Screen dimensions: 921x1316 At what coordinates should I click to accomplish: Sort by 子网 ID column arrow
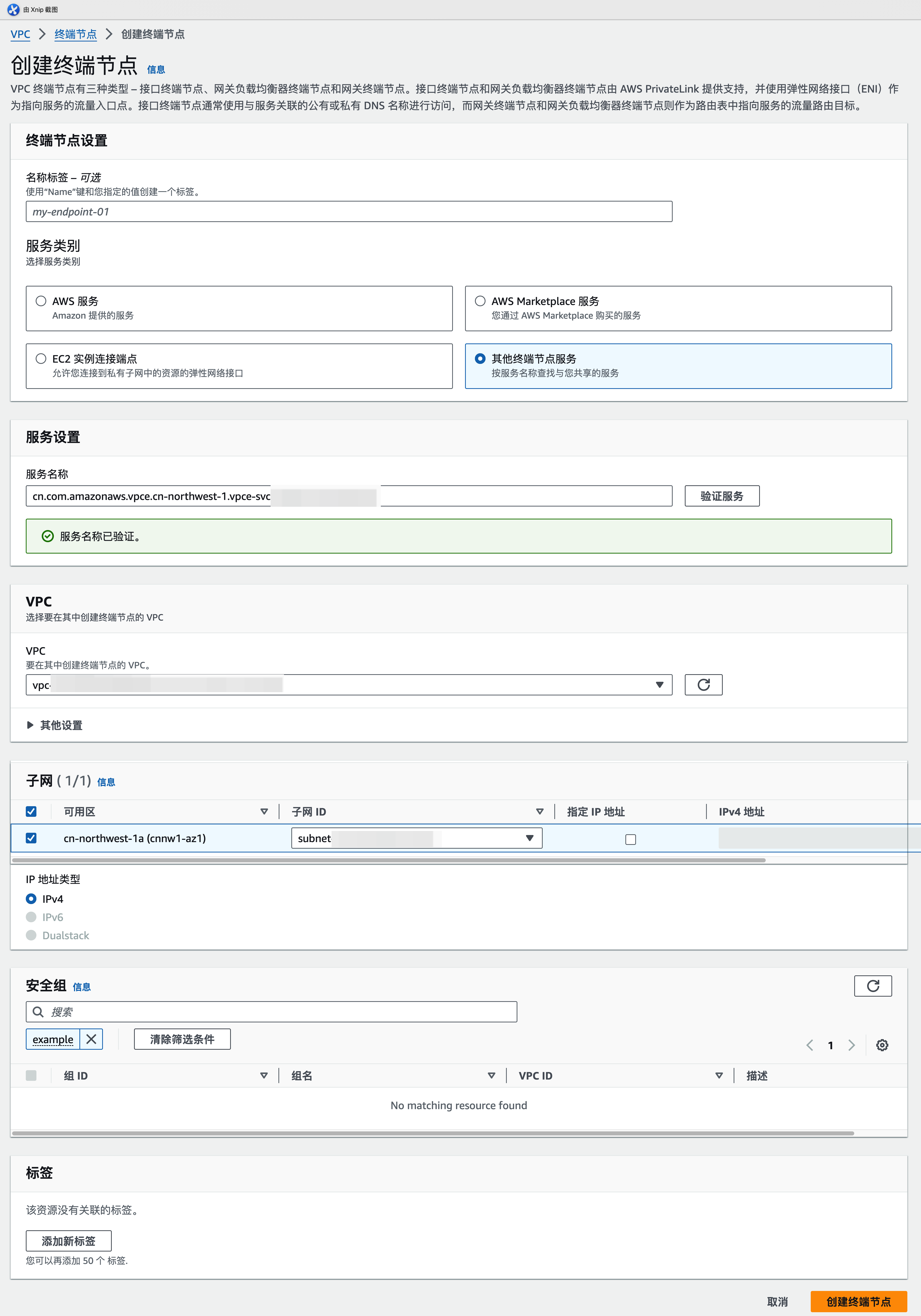point(539,811)
